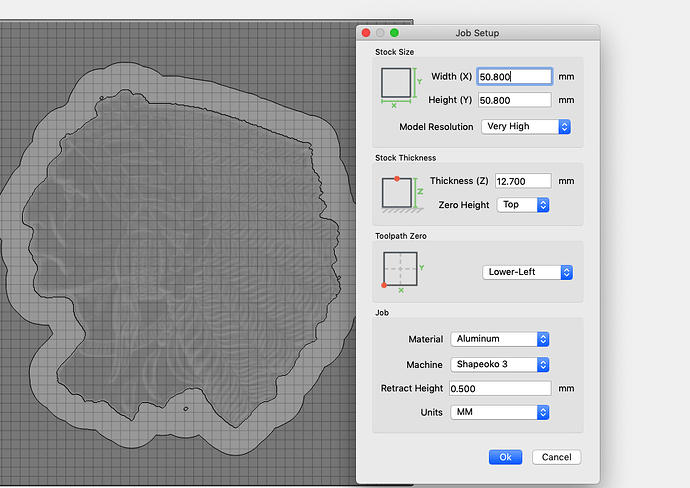Focus the Width (X) input field
Viewport: 690px width, 488px height.
[x=514, y=76]
